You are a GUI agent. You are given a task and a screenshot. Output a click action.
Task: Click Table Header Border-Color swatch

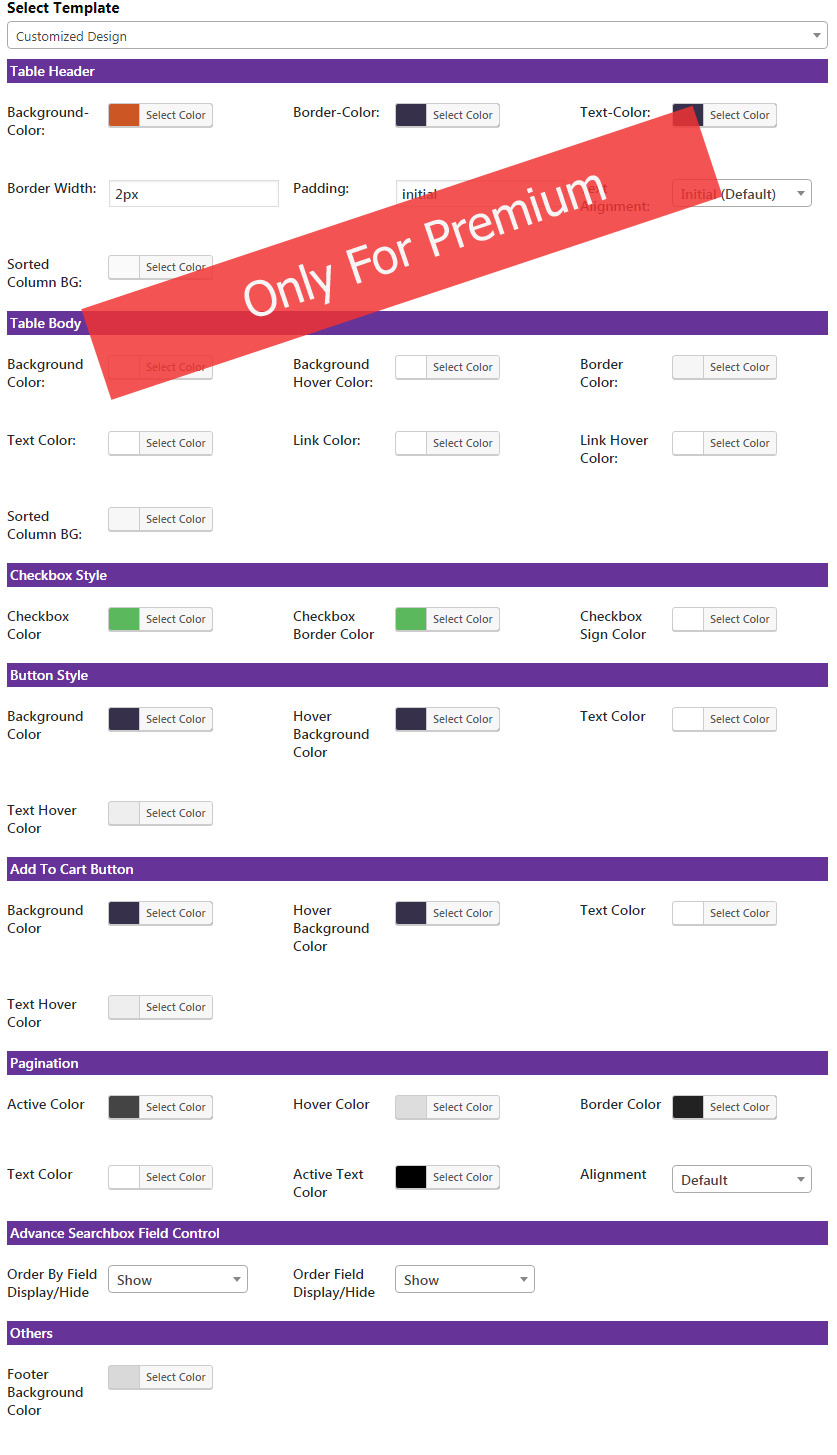coord(411,115)
